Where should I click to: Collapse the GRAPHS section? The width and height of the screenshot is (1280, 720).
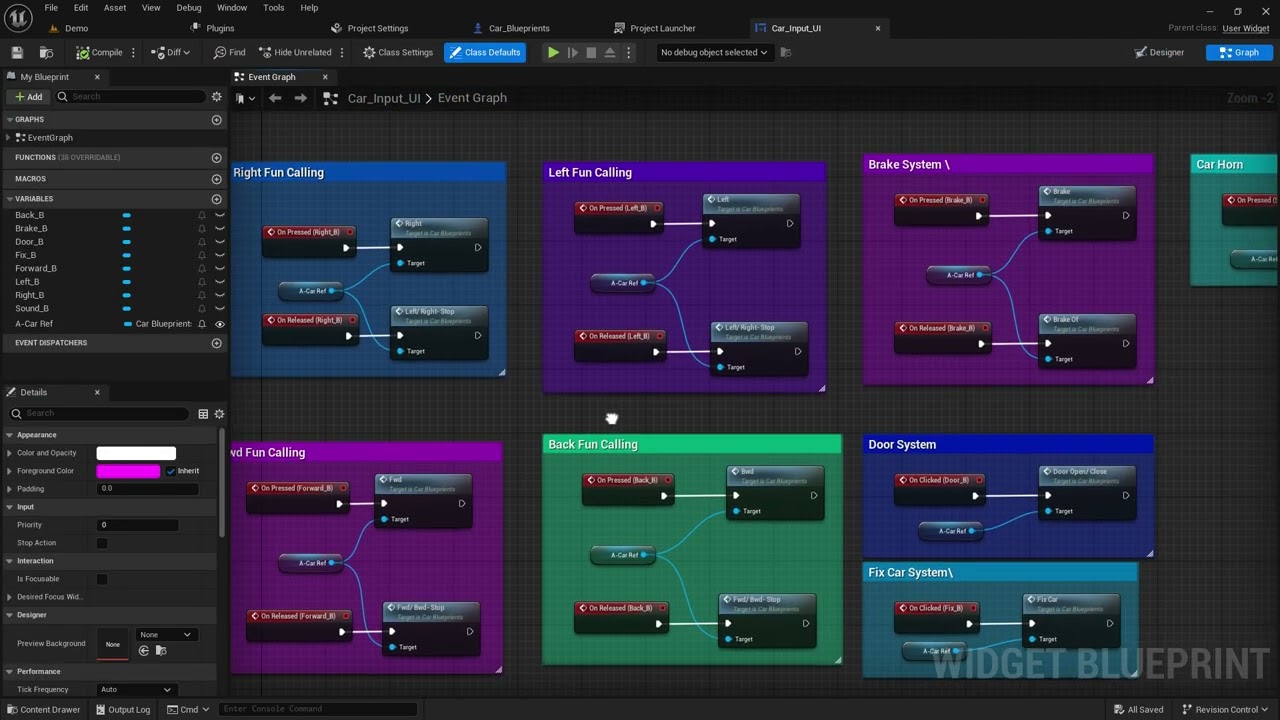click(8, 120)
